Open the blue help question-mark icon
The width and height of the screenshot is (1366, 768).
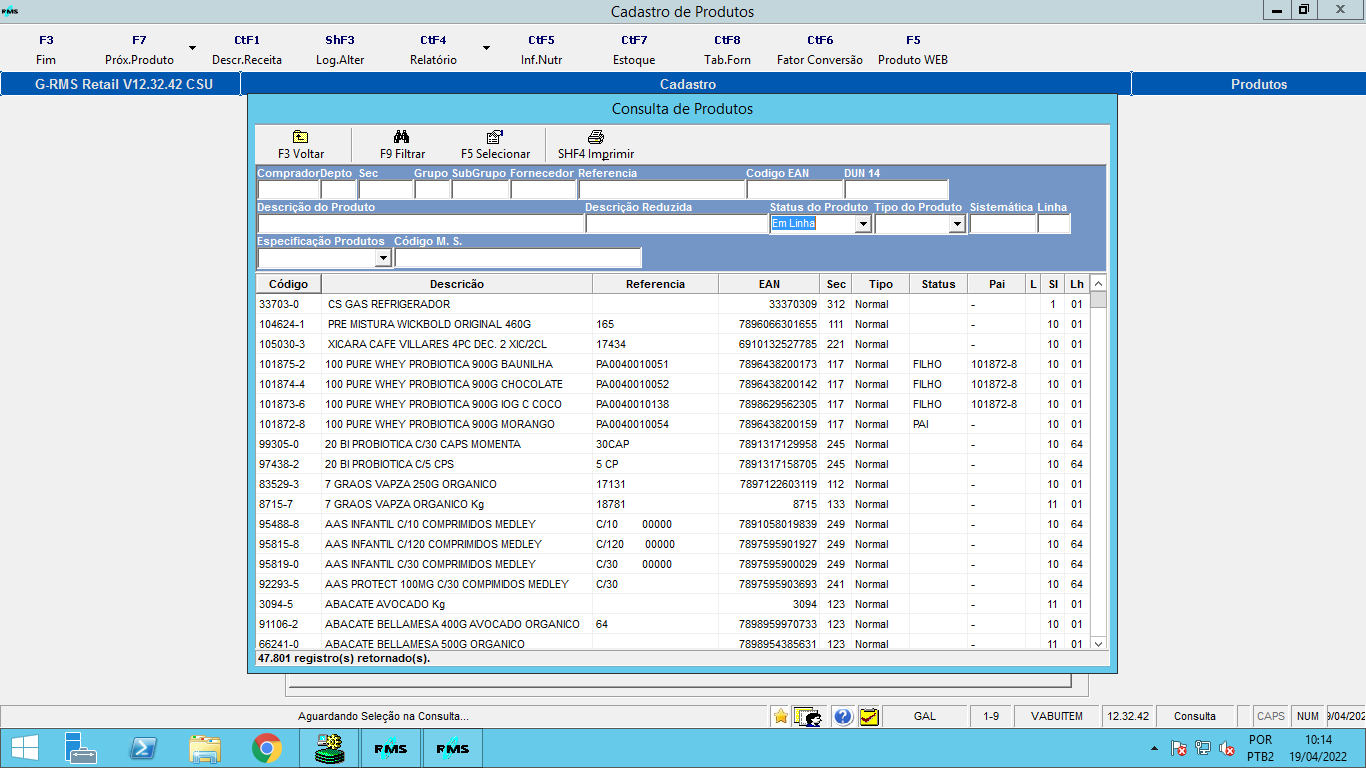point(842,716)
